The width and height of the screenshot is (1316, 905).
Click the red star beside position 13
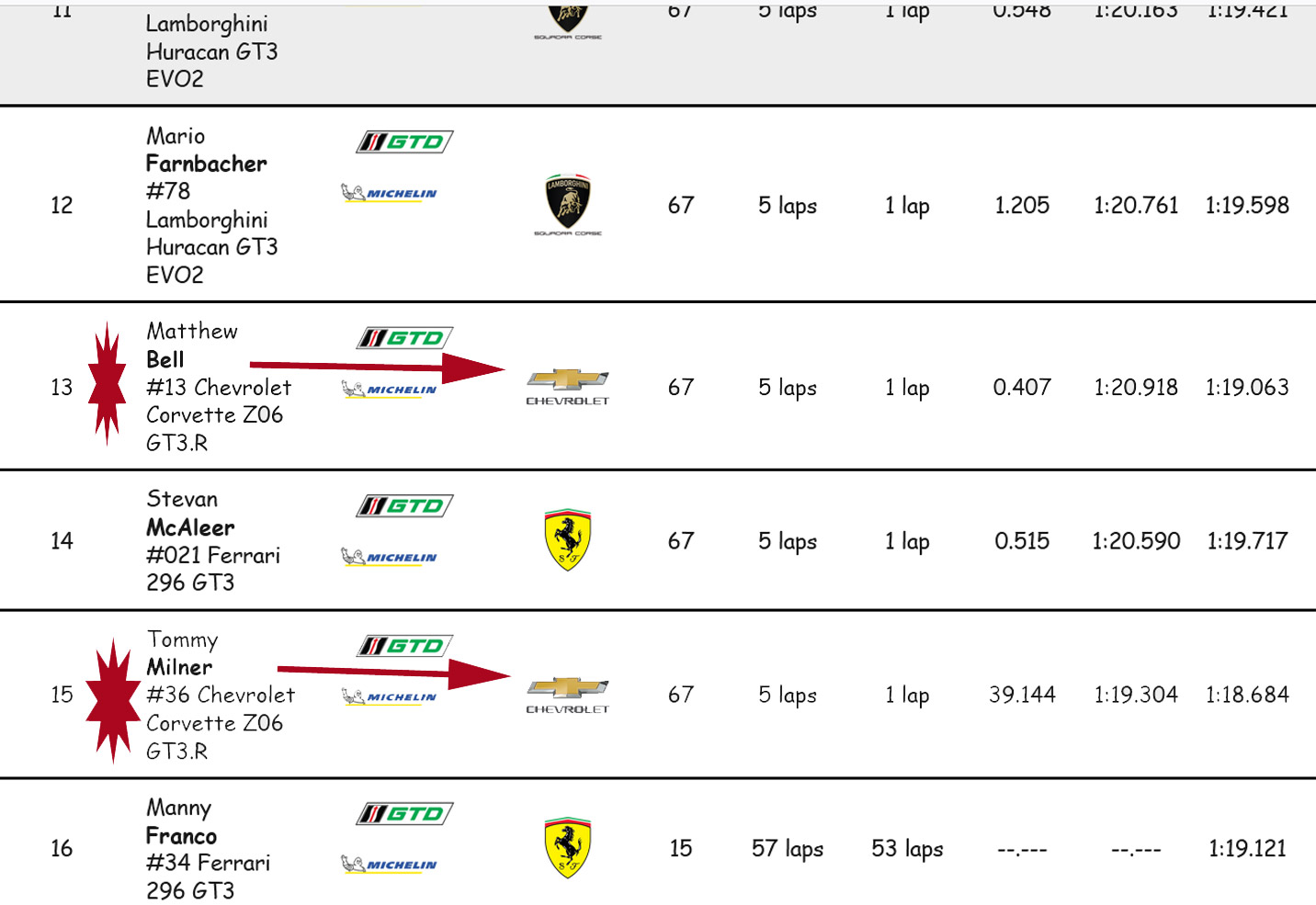coord(108,383)
